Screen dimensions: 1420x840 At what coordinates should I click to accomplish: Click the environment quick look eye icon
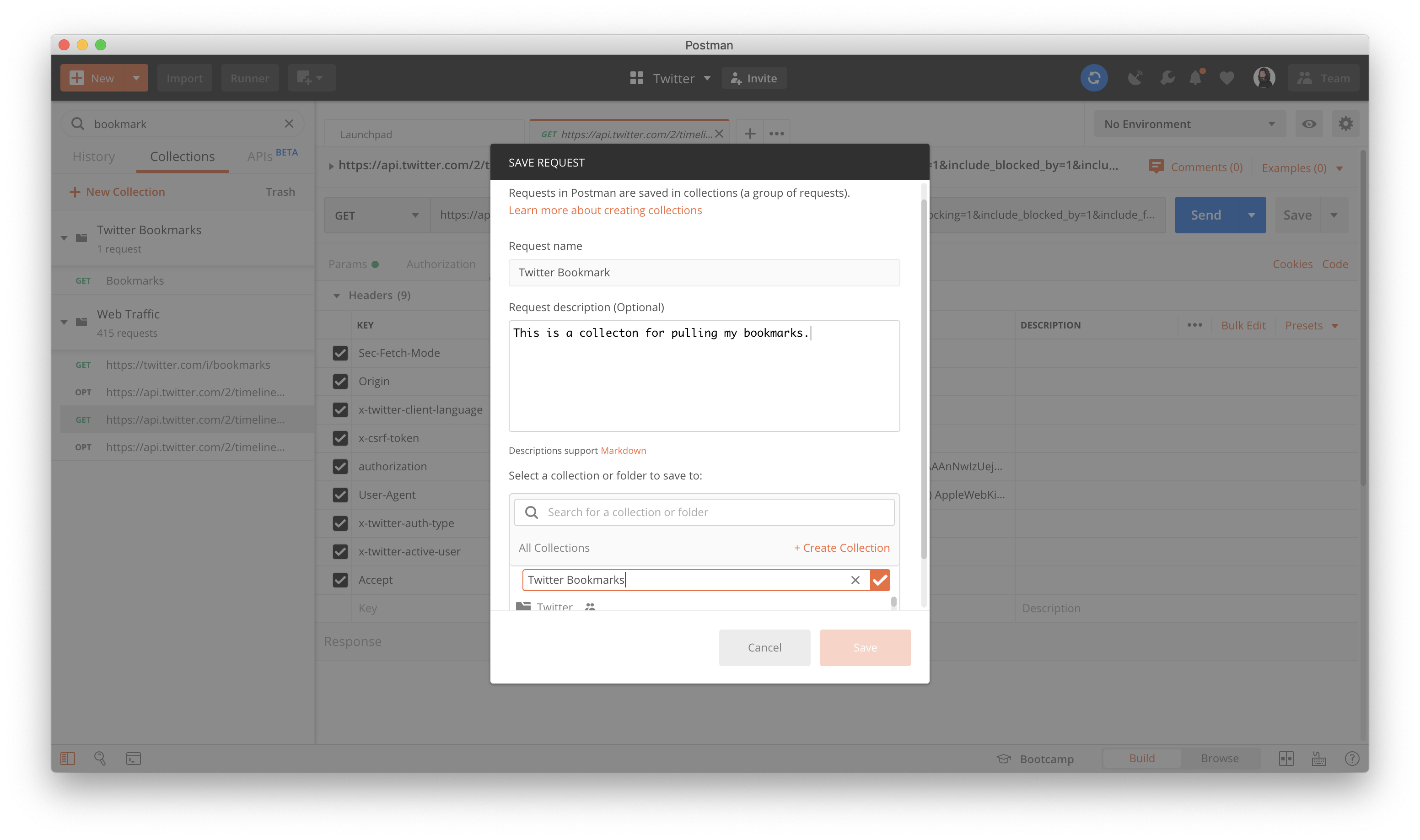[x=1308, y=124]
